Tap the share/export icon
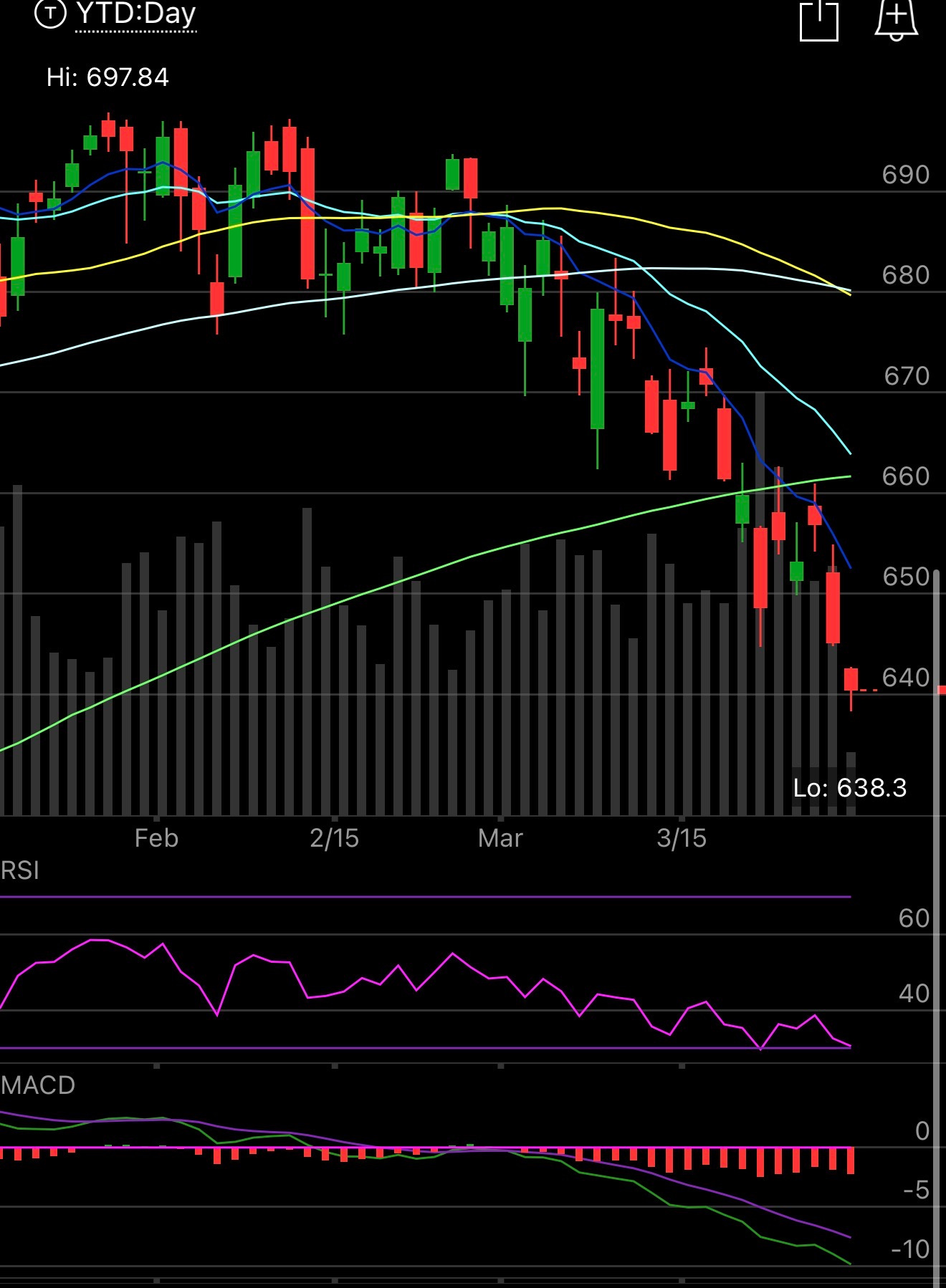Viewport: 946px width, 1288px height. point(819,20)
